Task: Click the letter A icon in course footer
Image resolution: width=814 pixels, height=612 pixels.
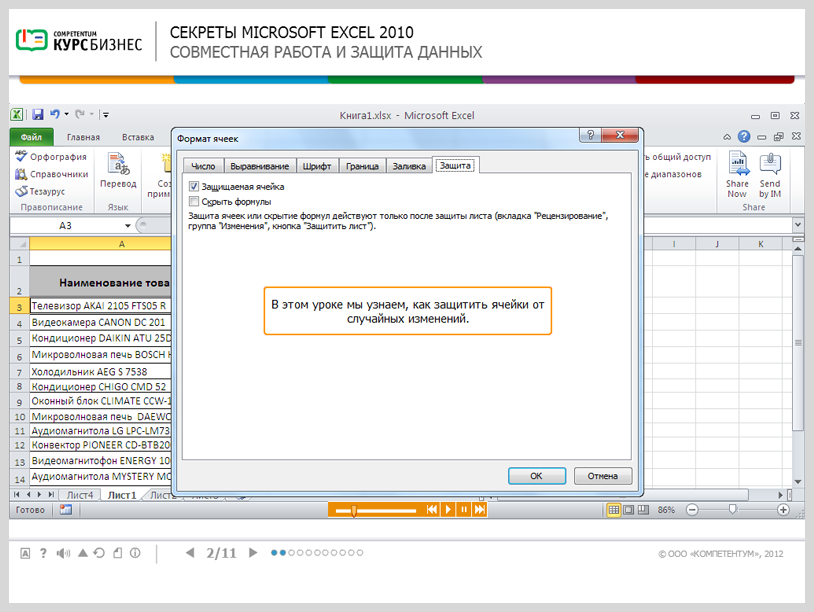Action: tap(25, 553)
